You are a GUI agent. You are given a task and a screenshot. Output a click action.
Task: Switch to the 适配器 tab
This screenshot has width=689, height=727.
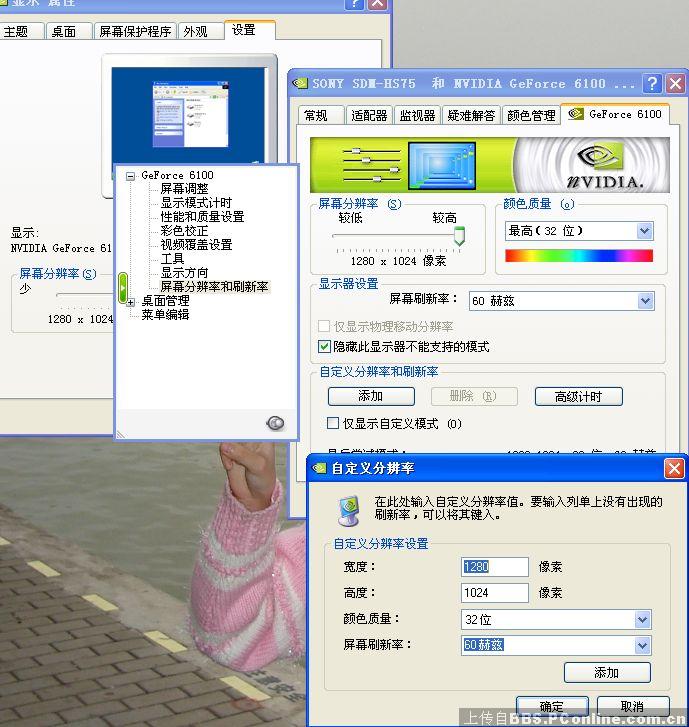click(x=369, y=115)
